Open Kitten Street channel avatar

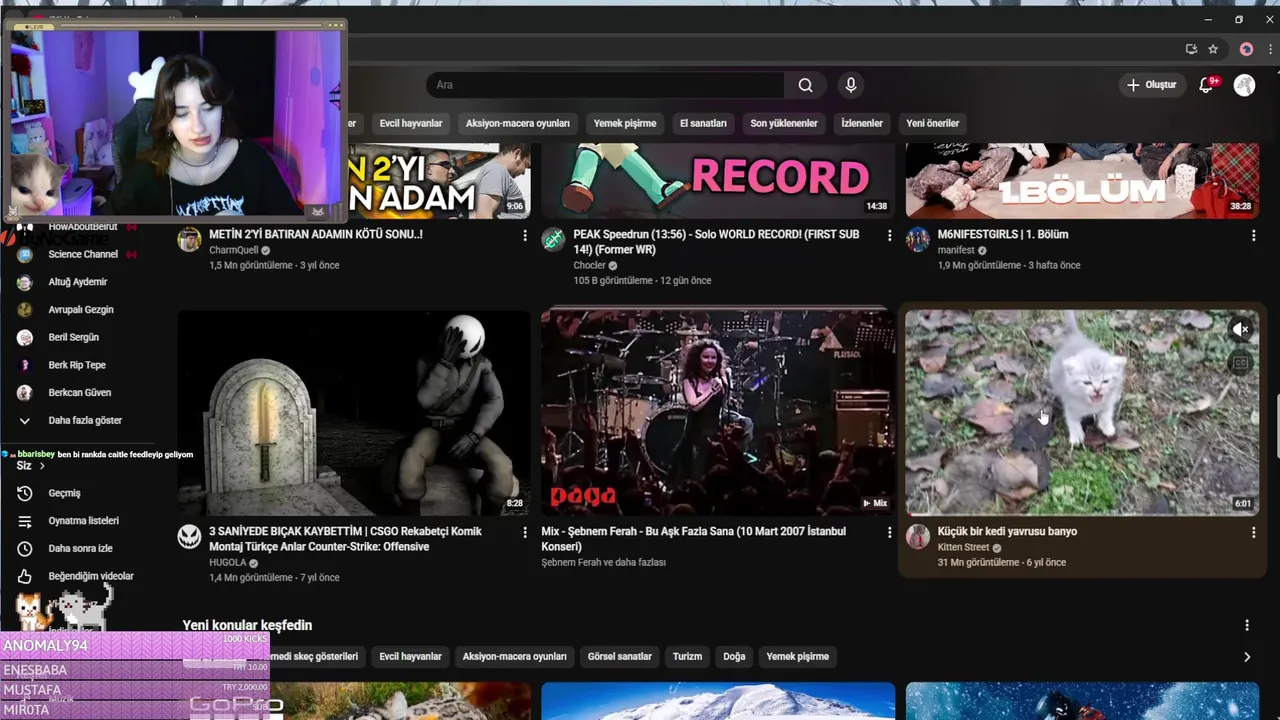coord(917,537)
